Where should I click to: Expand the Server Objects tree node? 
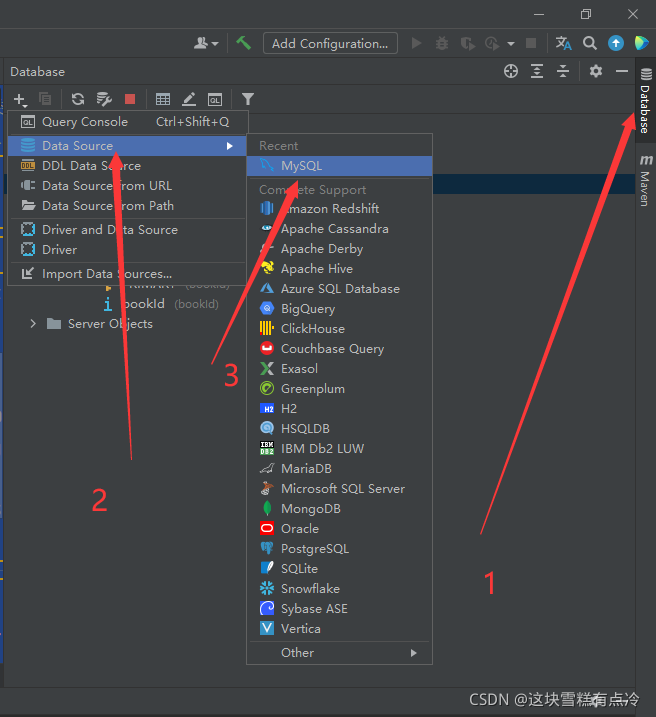click(33, 324)
